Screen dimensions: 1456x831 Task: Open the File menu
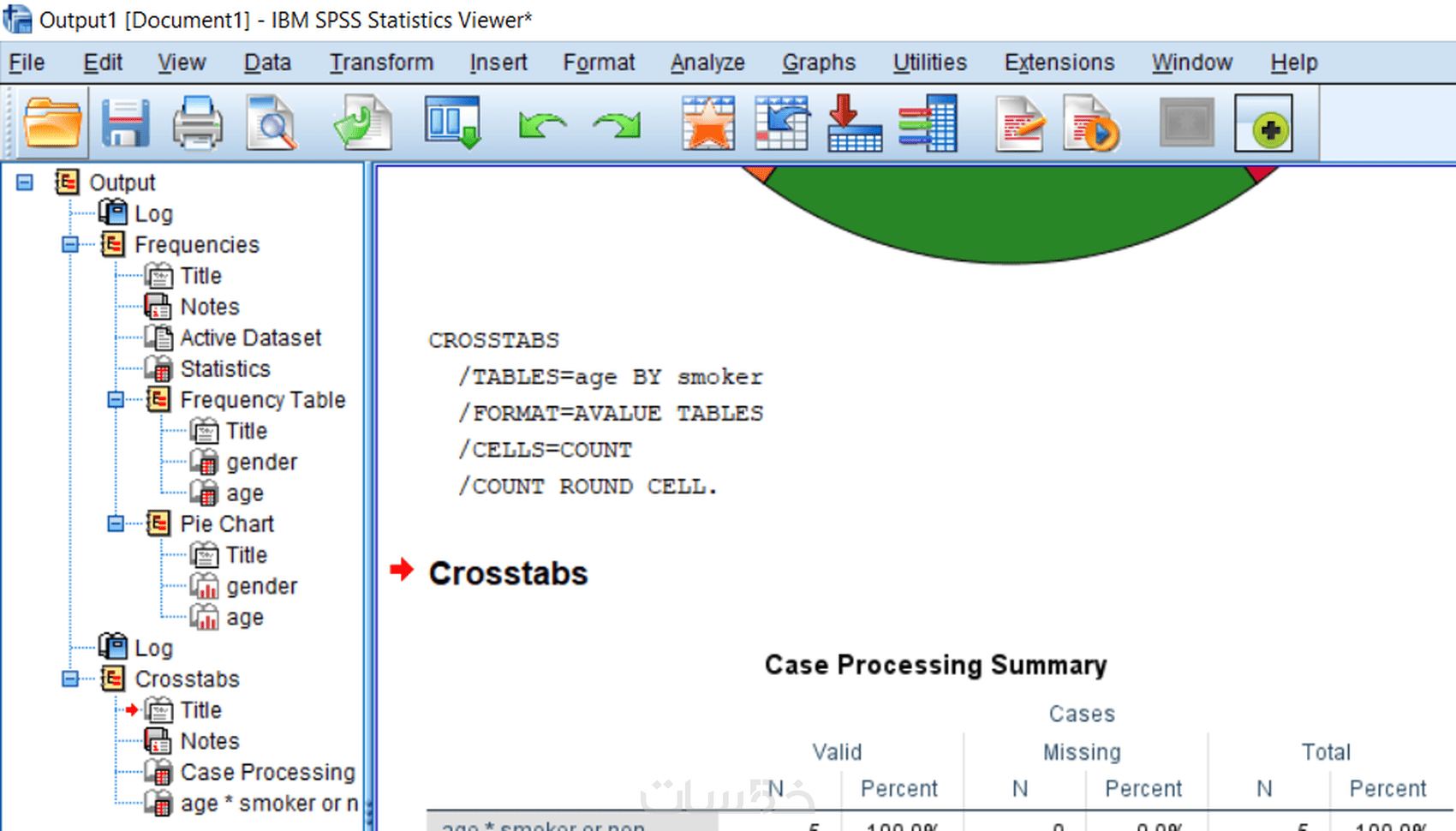(x=27, y=63)
